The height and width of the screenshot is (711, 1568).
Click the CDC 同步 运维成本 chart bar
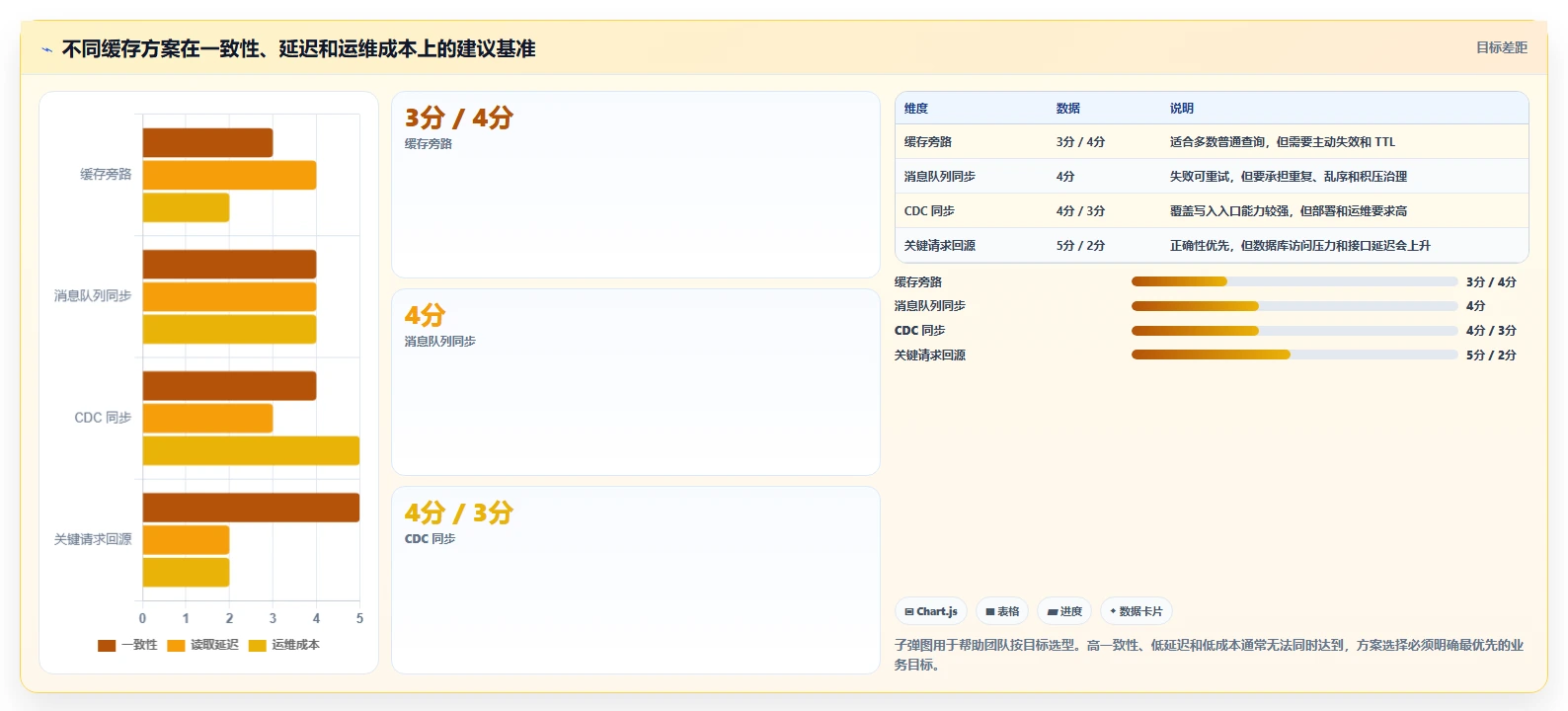(251, 450)
